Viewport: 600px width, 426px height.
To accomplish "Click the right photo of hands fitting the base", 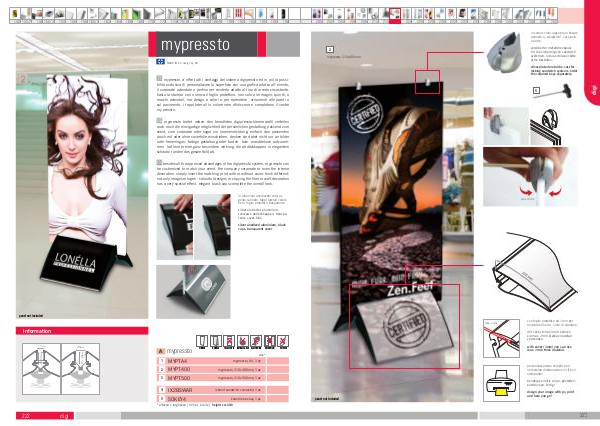I will pos(212,227).
